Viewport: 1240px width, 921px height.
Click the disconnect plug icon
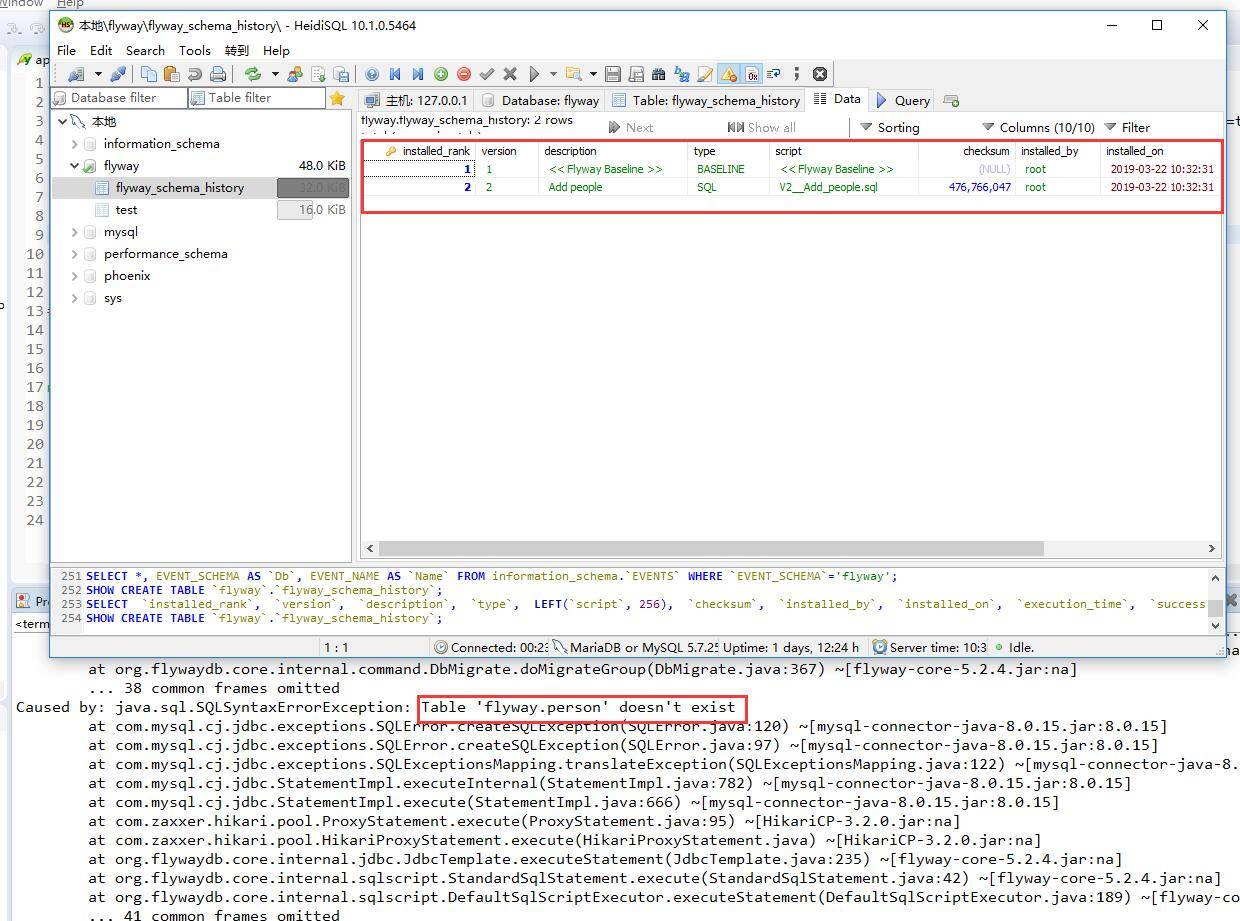(118, 74)
